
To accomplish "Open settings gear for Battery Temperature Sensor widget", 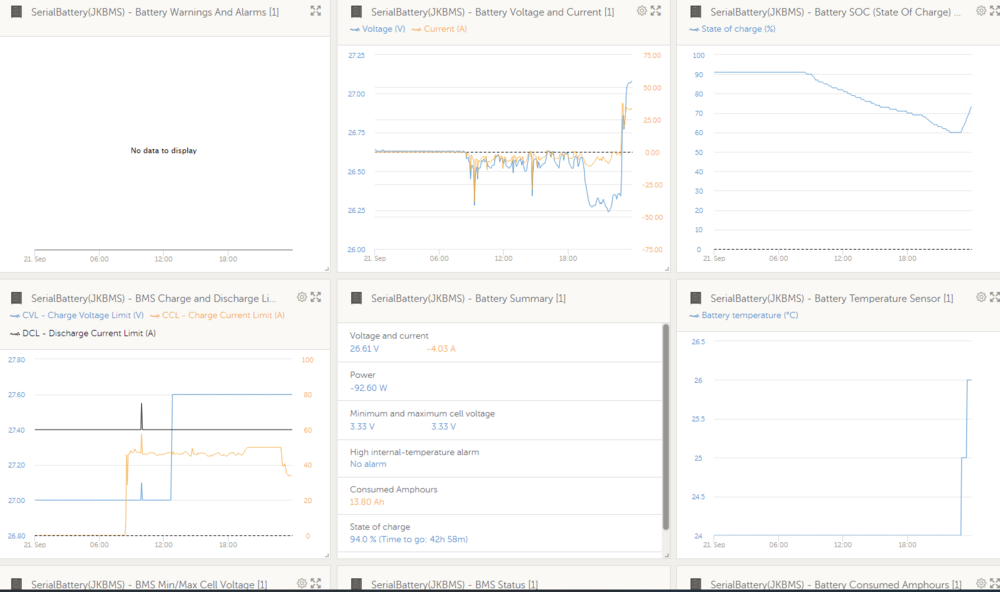I will tap(981, 297).
